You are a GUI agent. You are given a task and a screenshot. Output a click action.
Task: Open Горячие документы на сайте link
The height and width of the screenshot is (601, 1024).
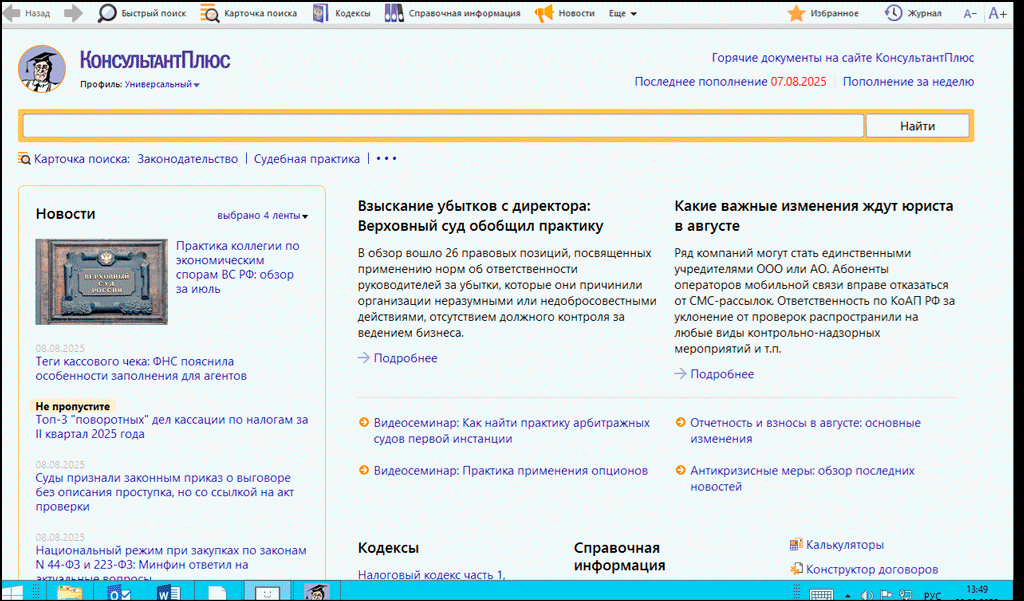point(842,58)
